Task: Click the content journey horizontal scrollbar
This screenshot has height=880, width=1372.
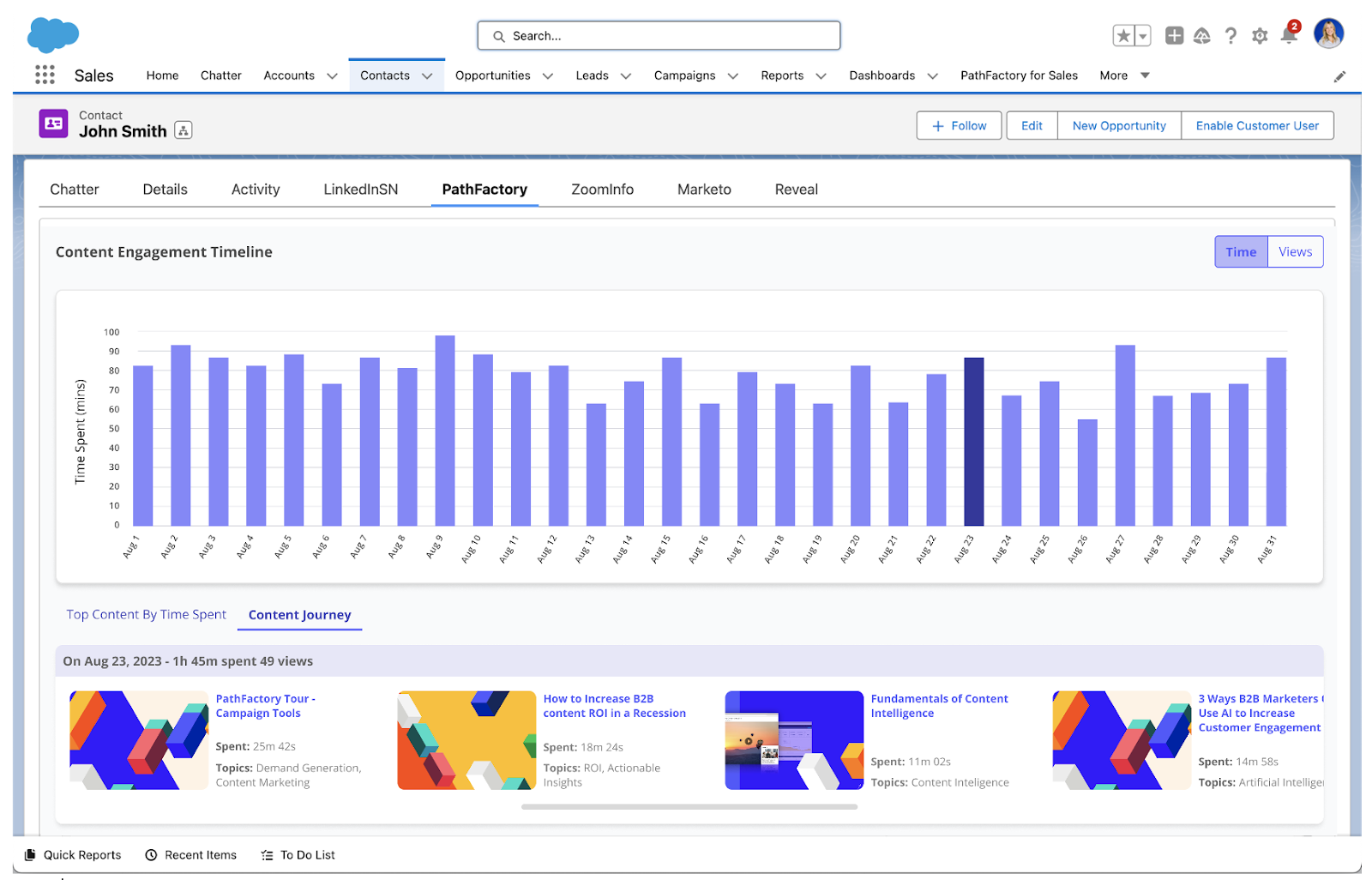Action: (689, 806)
